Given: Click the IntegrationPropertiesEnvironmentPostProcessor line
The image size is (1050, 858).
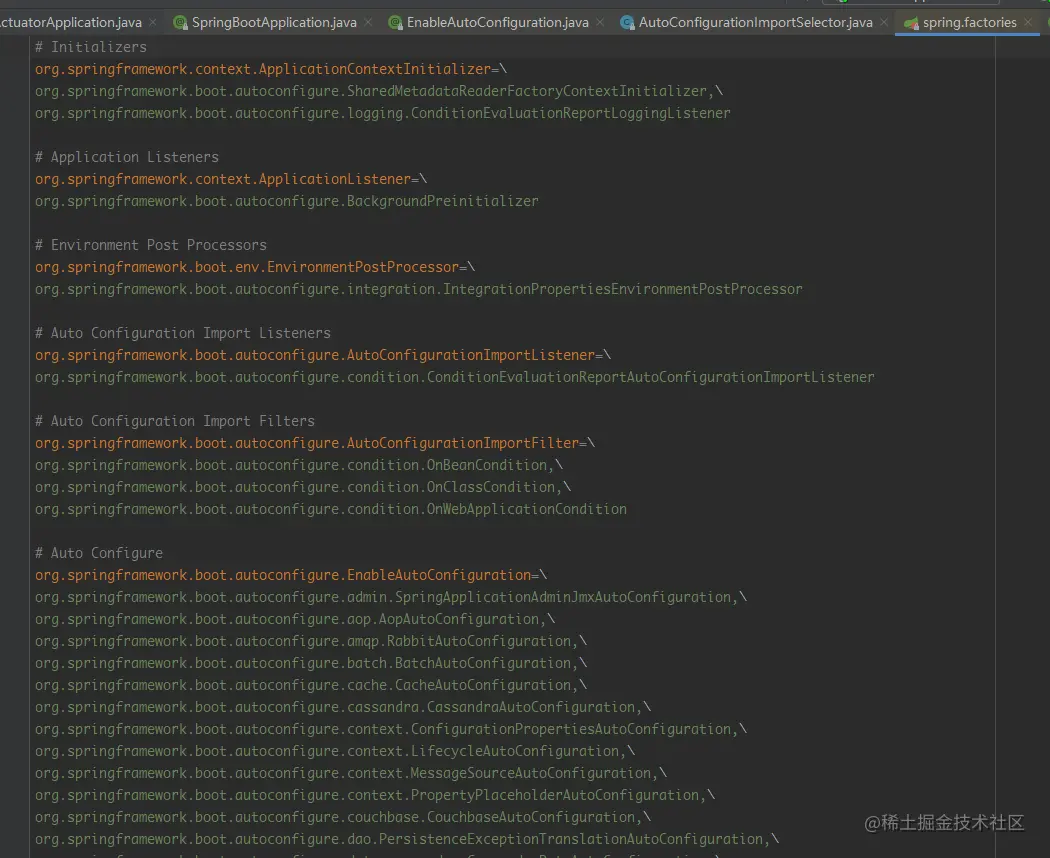Looking at the screenshot, I should [419, 289].
